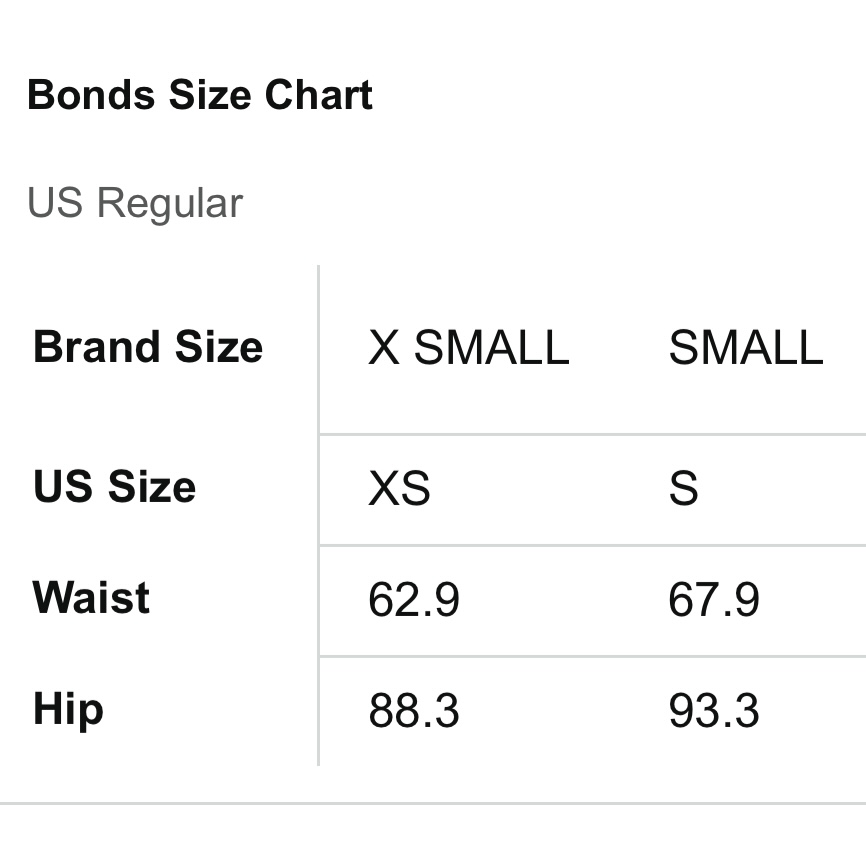Select the XS US size cell
The image size is (866, 866).
pyautogui.click(x=399, y=489)
